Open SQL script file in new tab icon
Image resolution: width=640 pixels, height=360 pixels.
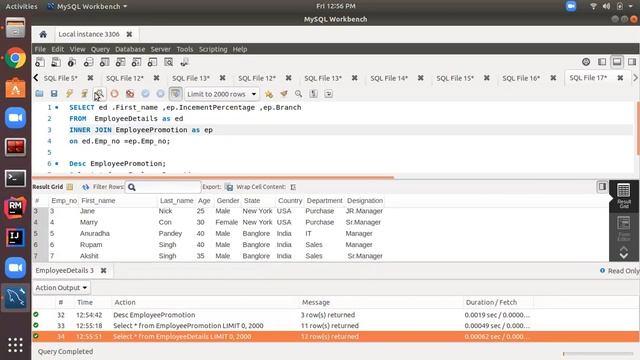coord(56,62)
